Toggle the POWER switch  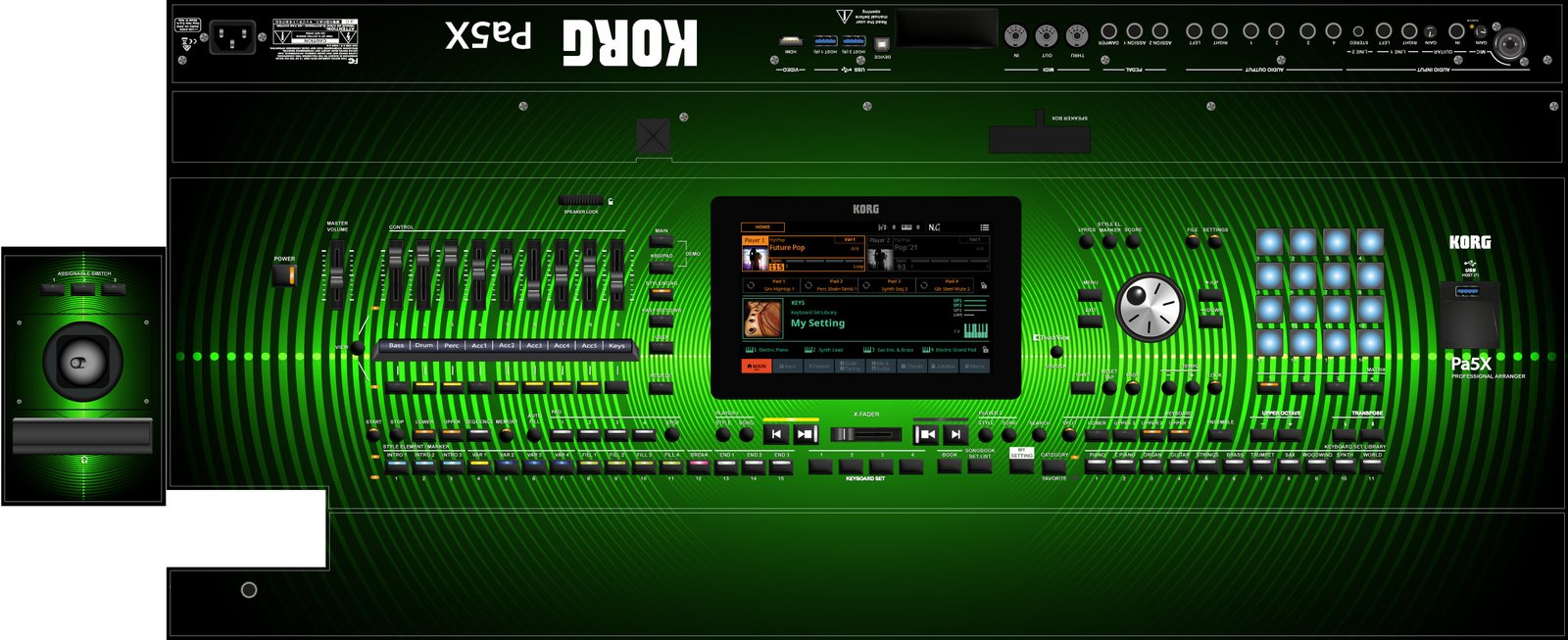click(283, 275)
